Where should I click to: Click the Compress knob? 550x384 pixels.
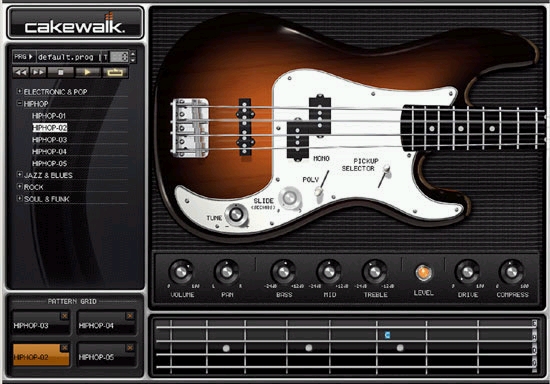point(512,272)
